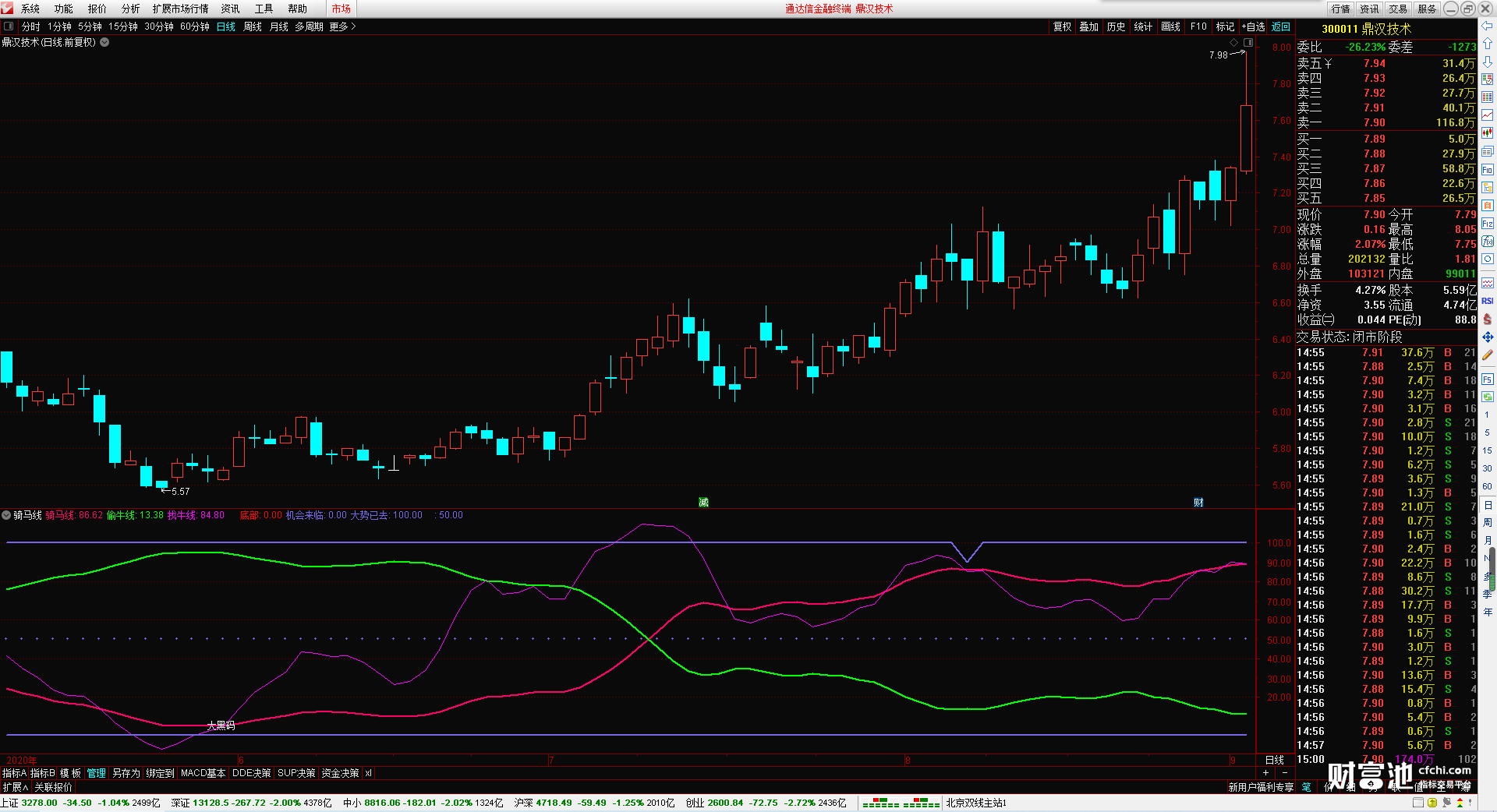Screen dimensions: 1497x812
Task: Click the back arrow icon in right sidebar
Action: pyautogui.click(x=1488, y=26)
